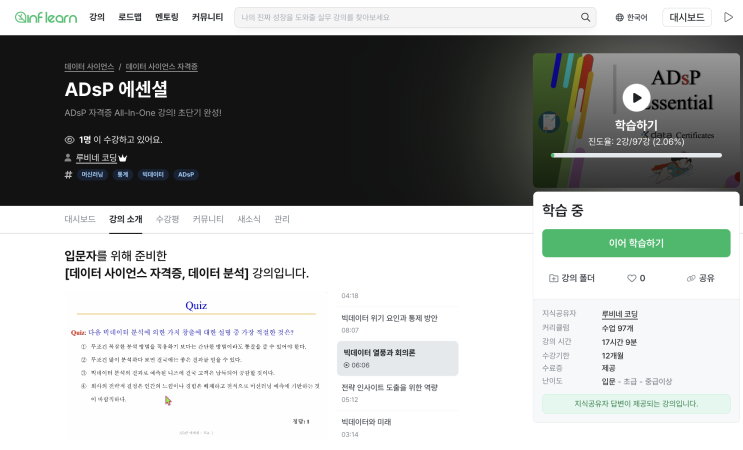Viewport: 743px width, 450px height.
Task: Switch to the 강의 소개 tab
Action: coord(126,219)
